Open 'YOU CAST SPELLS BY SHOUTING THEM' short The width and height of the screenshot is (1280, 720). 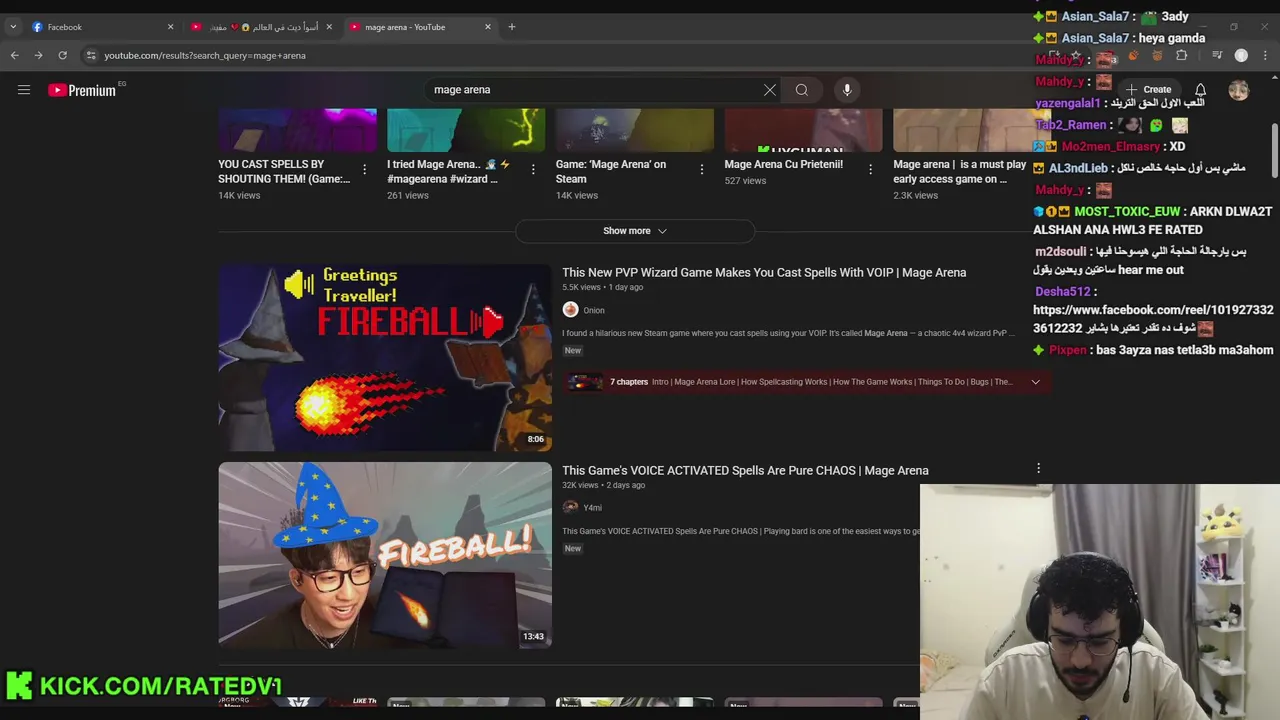coord(284,171)
